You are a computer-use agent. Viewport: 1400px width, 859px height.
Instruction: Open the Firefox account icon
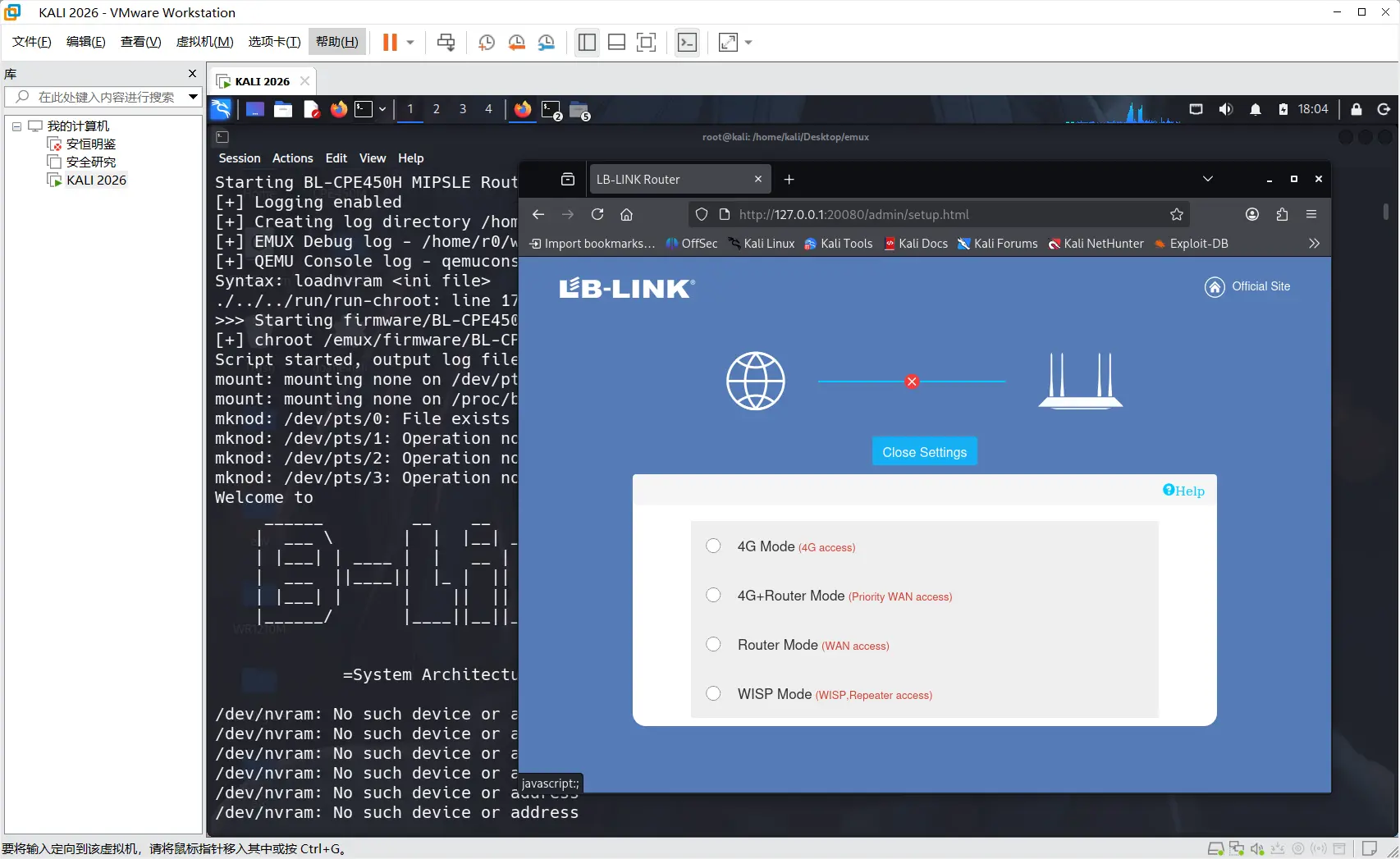(x=1252, y=214)
